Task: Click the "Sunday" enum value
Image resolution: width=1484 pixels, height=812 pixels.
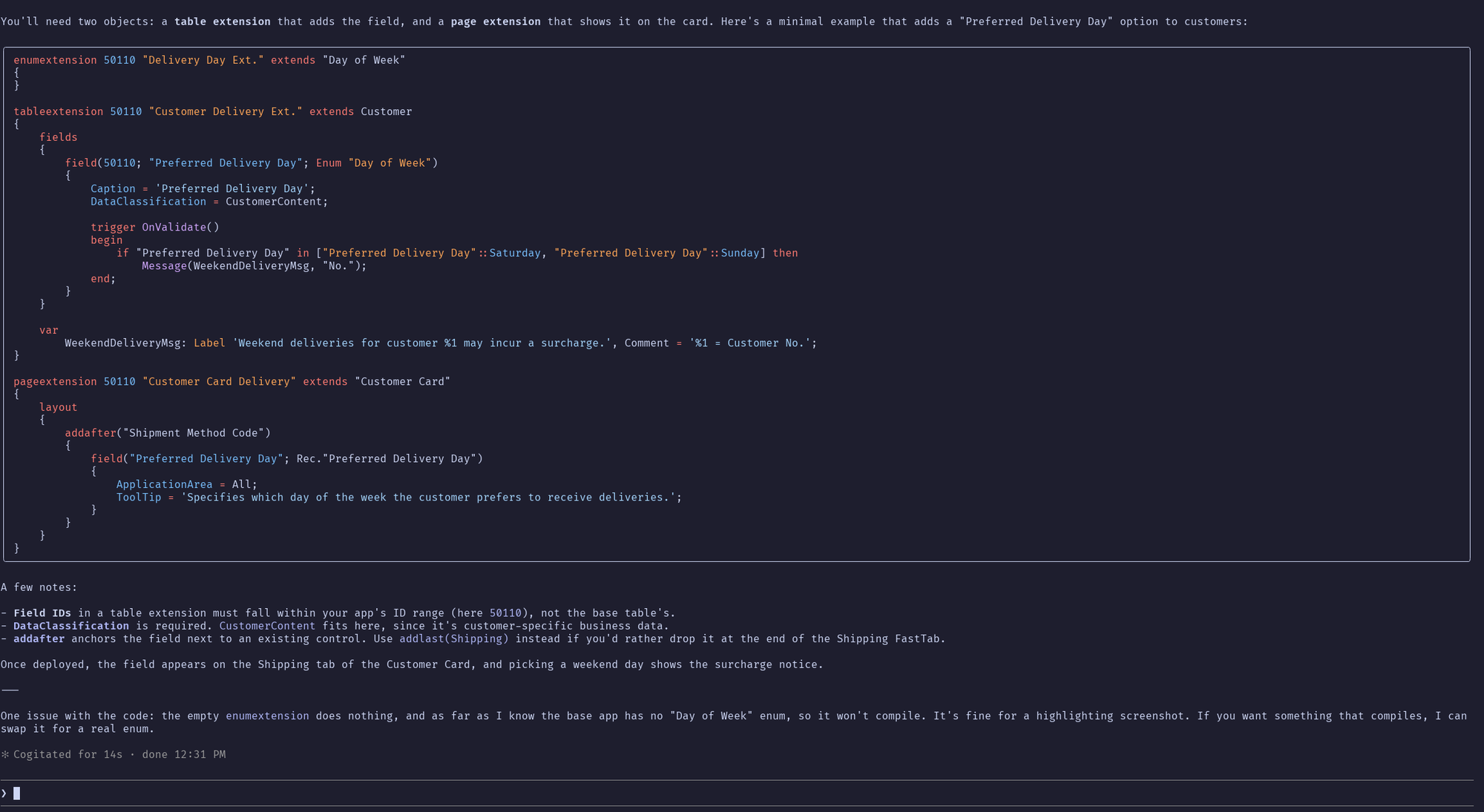Action: 741,253
